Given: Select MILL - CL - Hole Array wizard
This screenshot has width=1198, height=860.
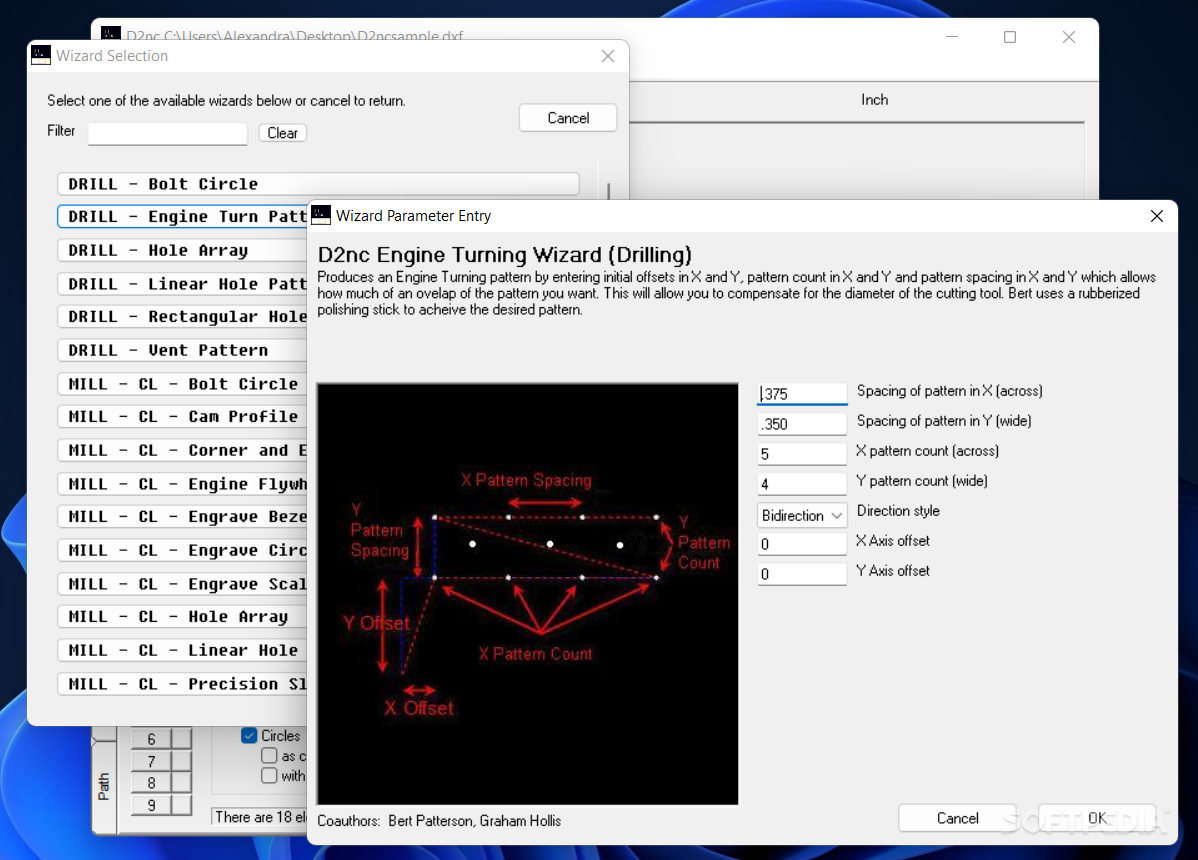Looking at the screenshot, I should tap(183, 617).
